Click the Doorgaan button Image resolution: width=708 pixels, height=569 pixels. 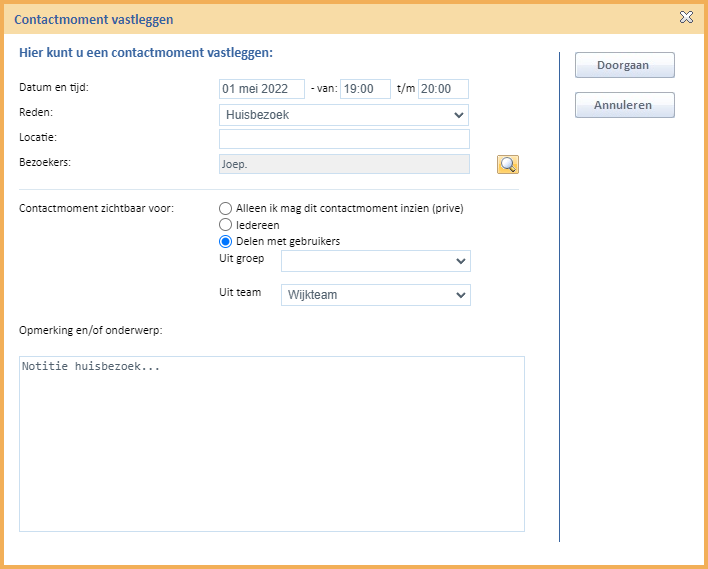624,65
